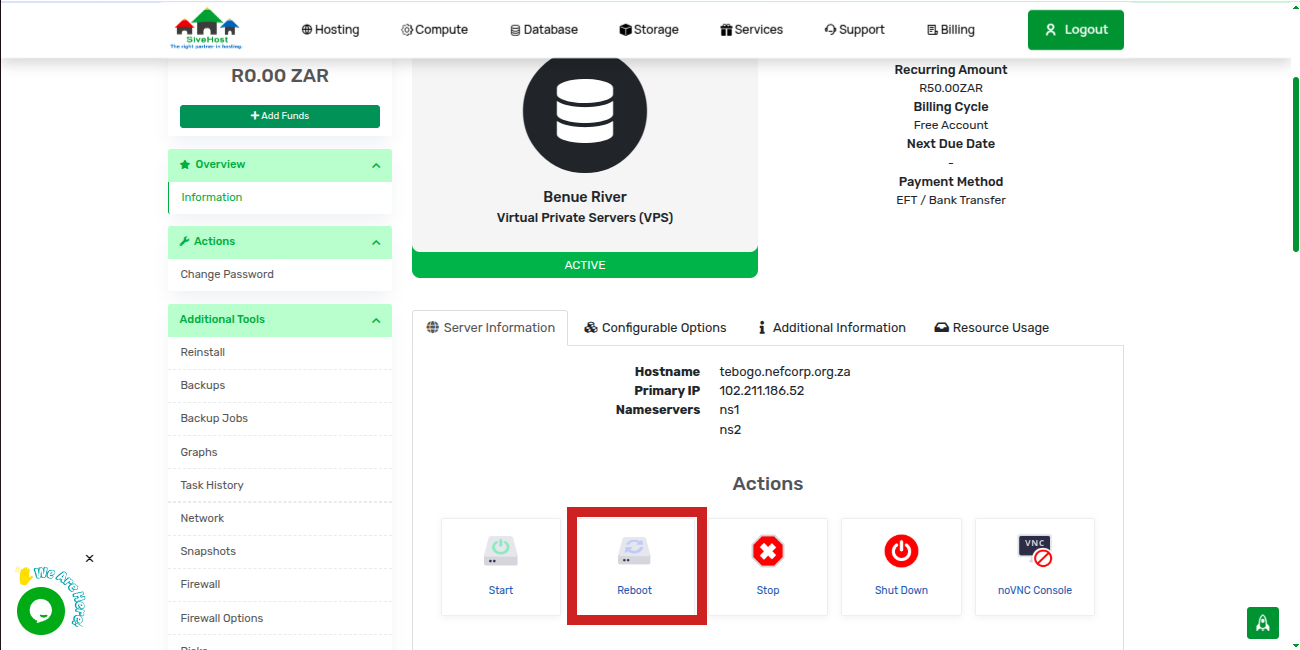
Task: Click primary IP 102.211.186.52
Action: 762,391
